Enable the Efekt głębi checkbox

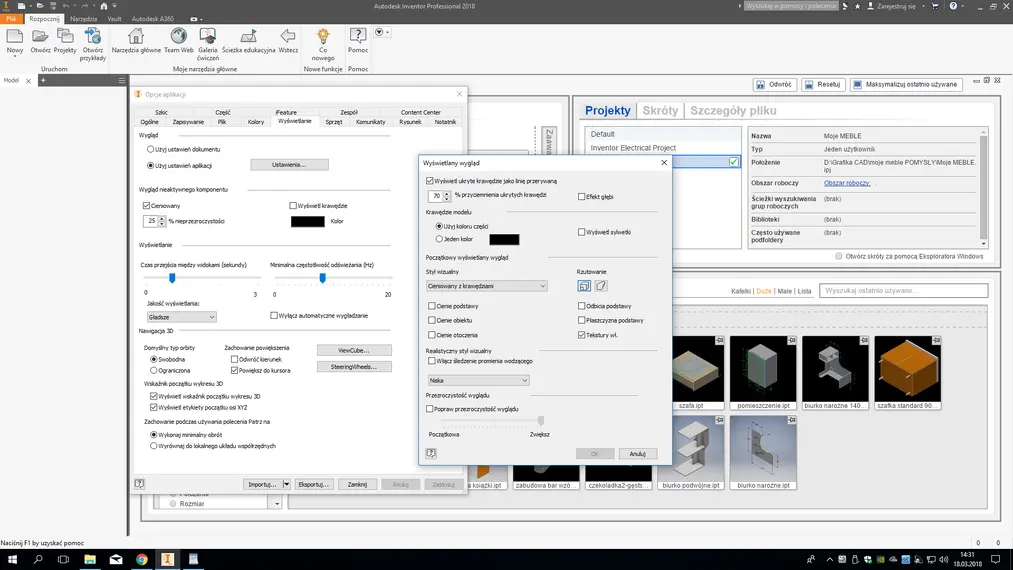(x=582, y=197)
